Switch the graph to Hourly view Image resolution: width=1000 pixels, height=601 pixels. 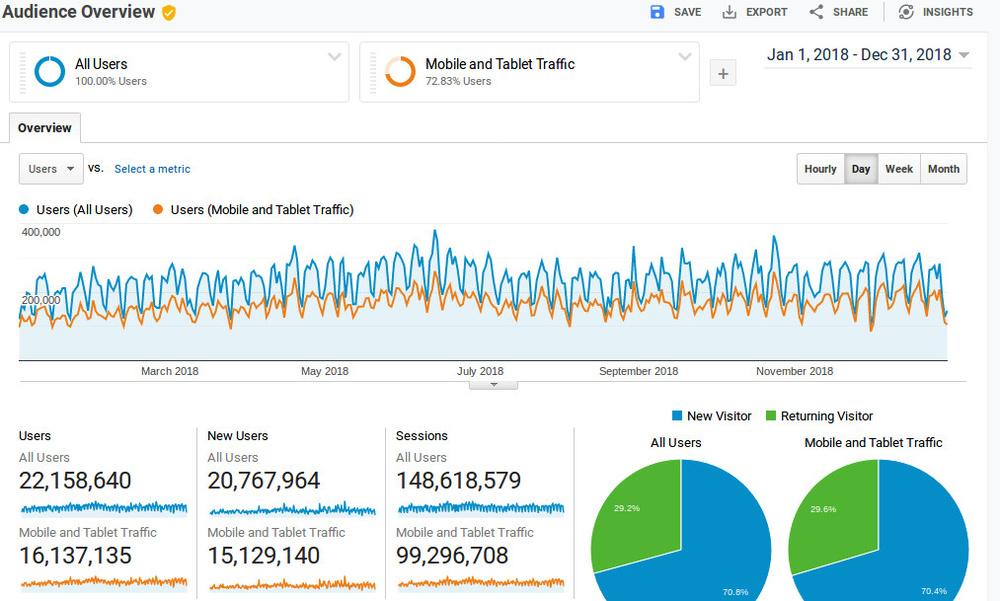[x=820, y=169]
